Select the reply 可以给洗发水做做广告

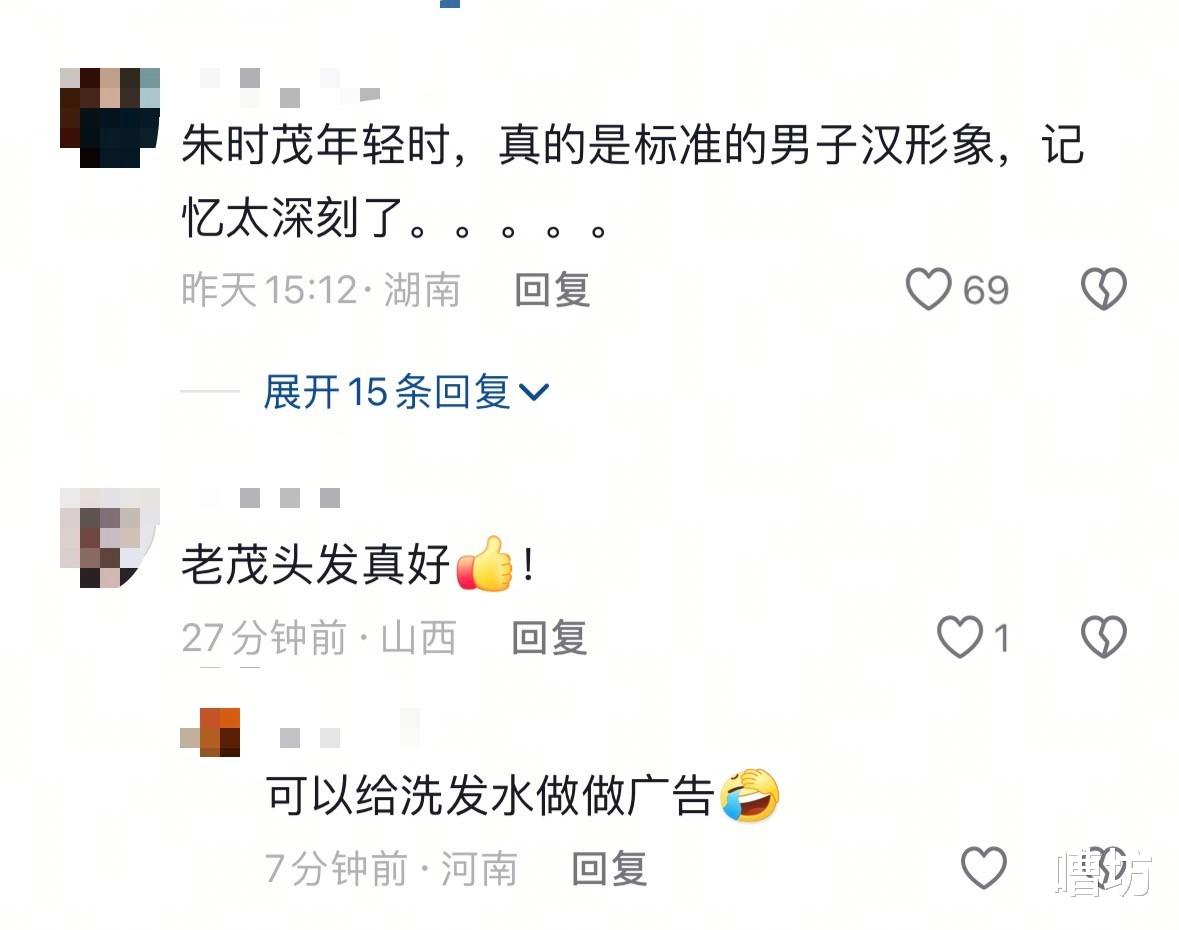point(523,795)
